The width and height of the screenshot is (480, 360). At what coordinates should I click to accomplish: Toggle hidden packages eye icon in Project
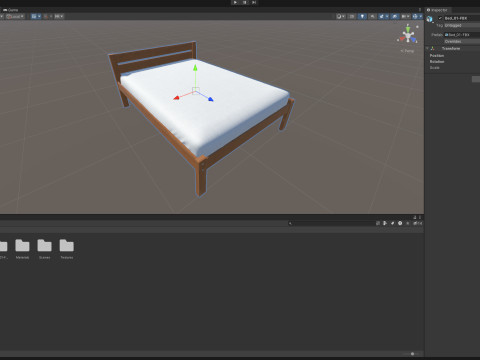[417, 223]
